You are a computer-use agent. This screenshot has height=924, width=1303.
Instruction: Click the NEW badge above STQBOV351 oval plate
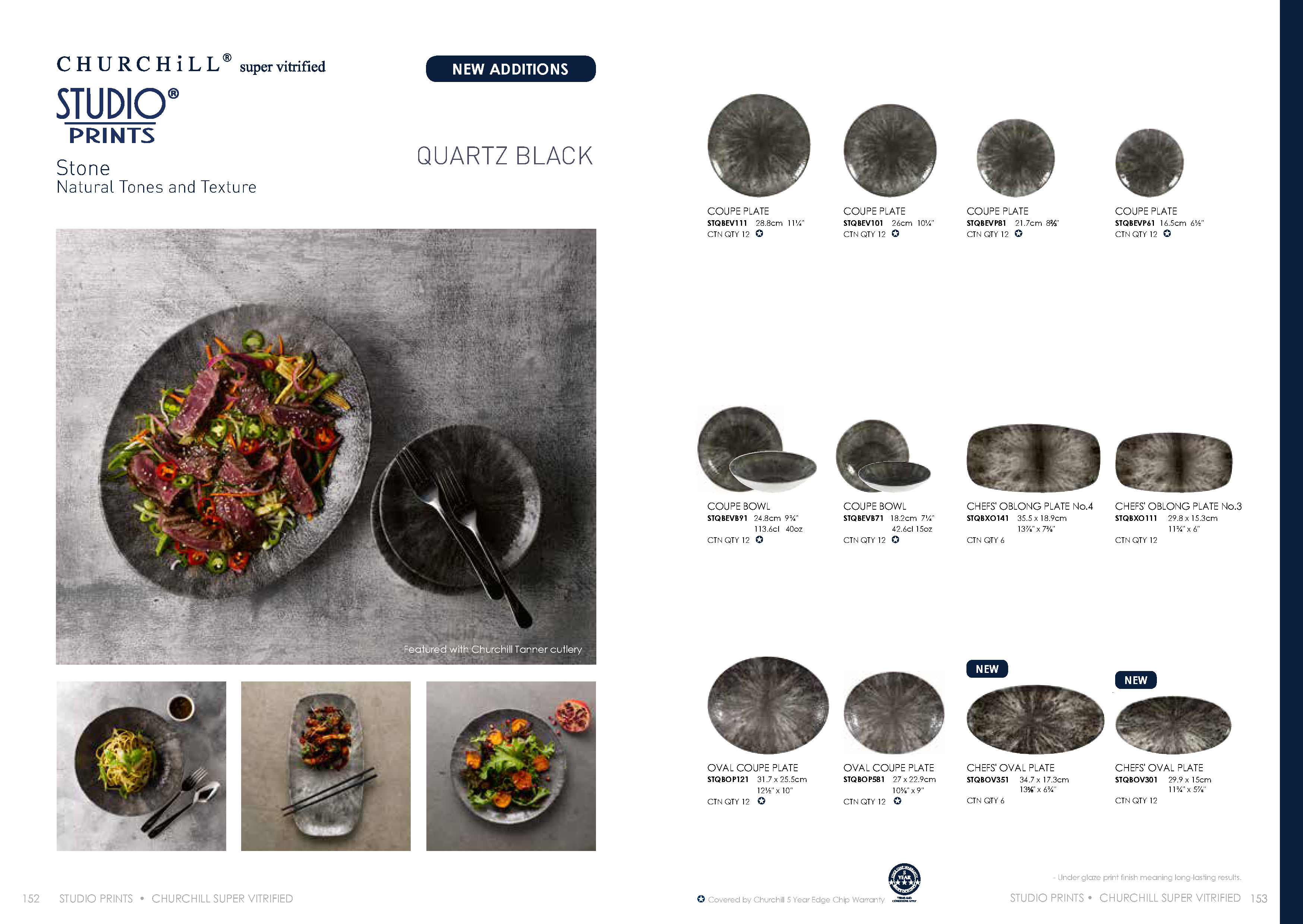(987, 669)
